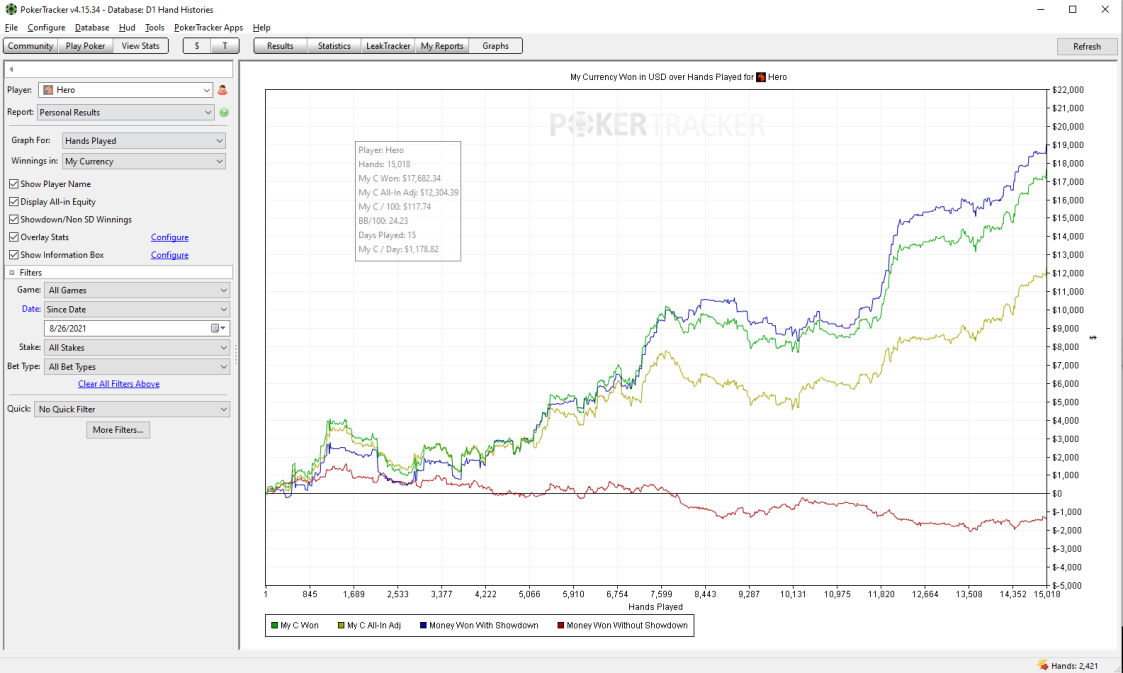Click the information box overlay on graph
Image resolution: width=1123 pixels, height=673 pixels.
[x=408, y=200]
